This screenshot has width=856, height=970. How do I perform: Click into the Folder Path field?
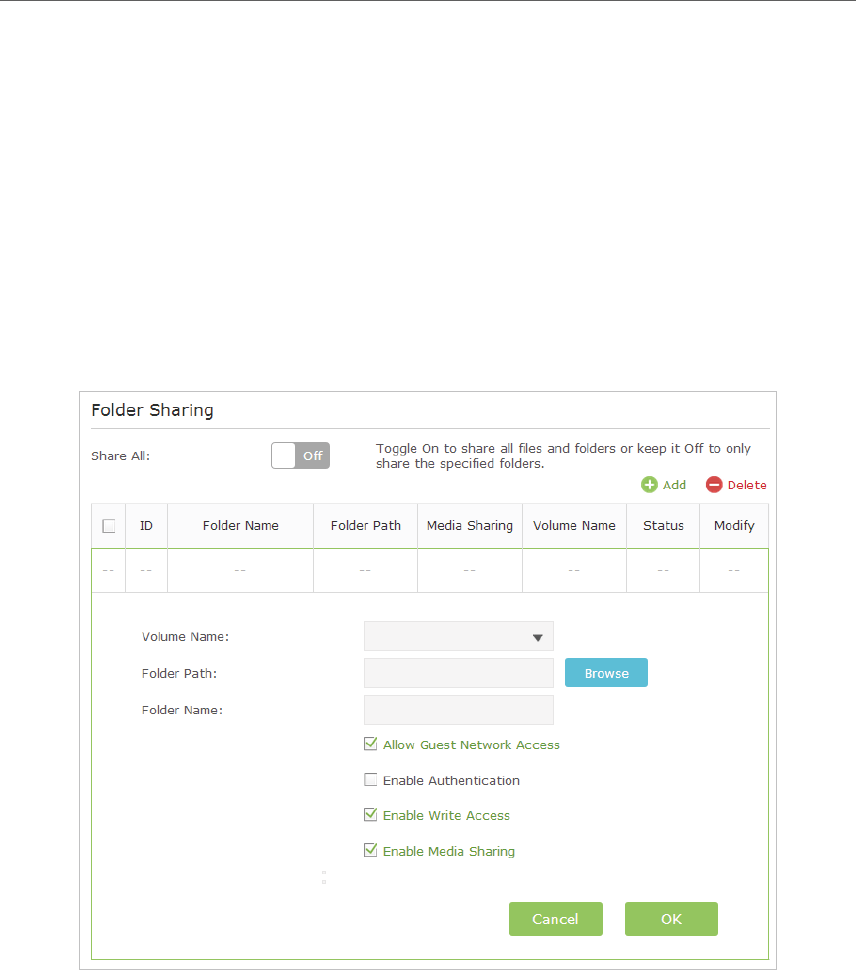click(x=459, y=673)
